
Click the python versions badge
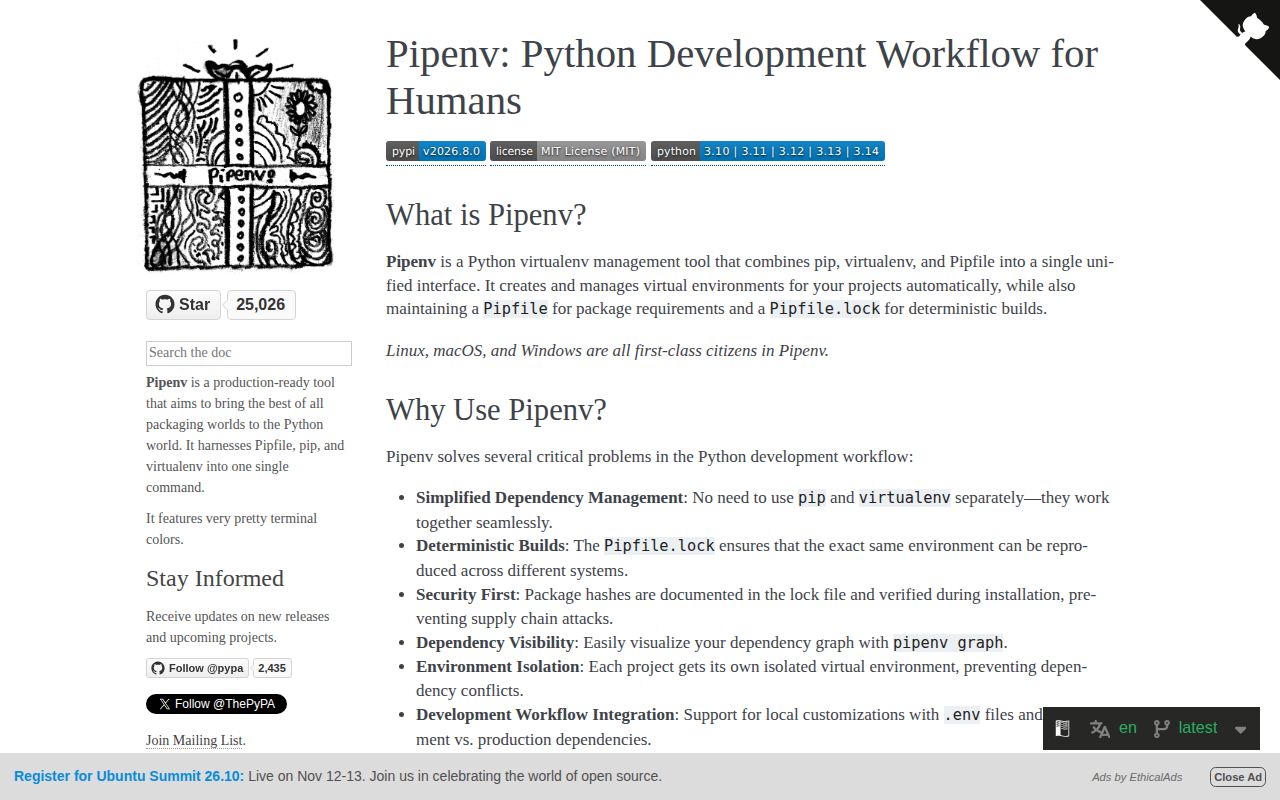coord(768,151)
